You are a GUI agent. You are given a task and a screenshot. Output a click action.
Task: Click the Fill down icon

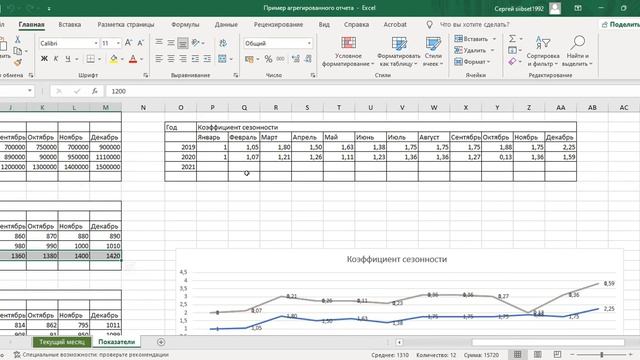point(512,50)
